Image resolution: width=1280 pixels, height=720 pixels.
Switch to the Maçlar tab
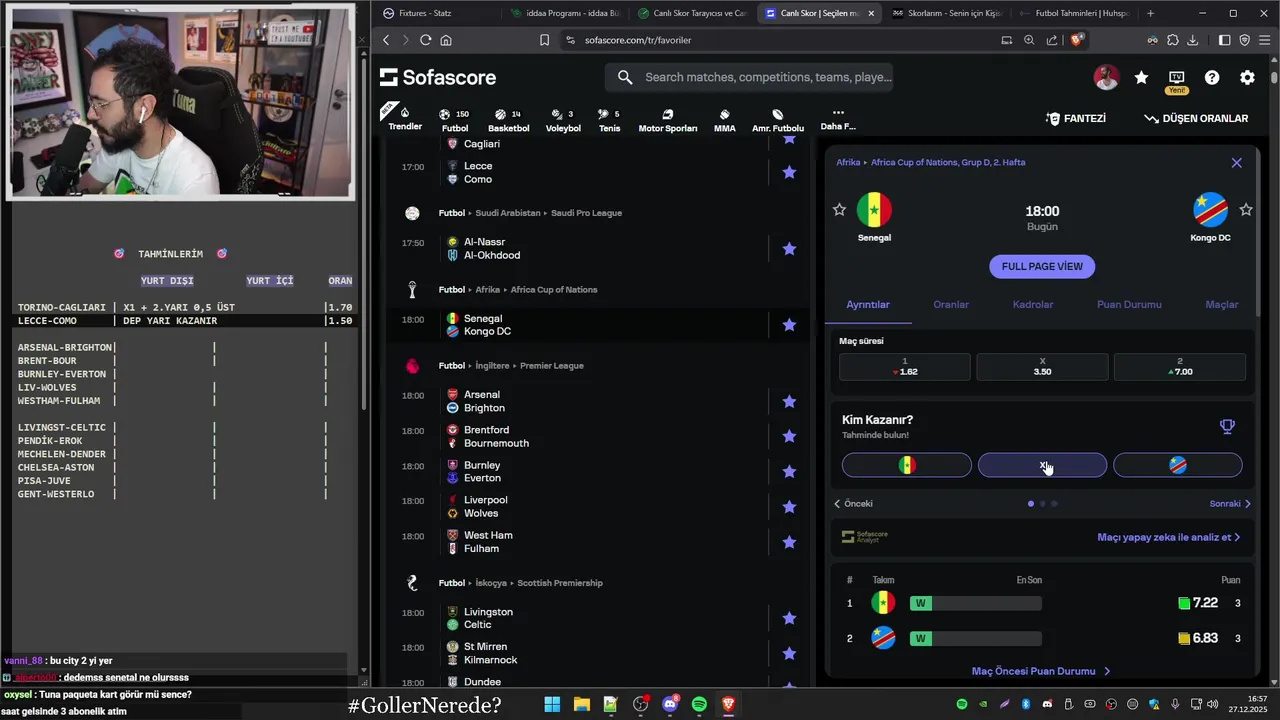coord(1222,304)
